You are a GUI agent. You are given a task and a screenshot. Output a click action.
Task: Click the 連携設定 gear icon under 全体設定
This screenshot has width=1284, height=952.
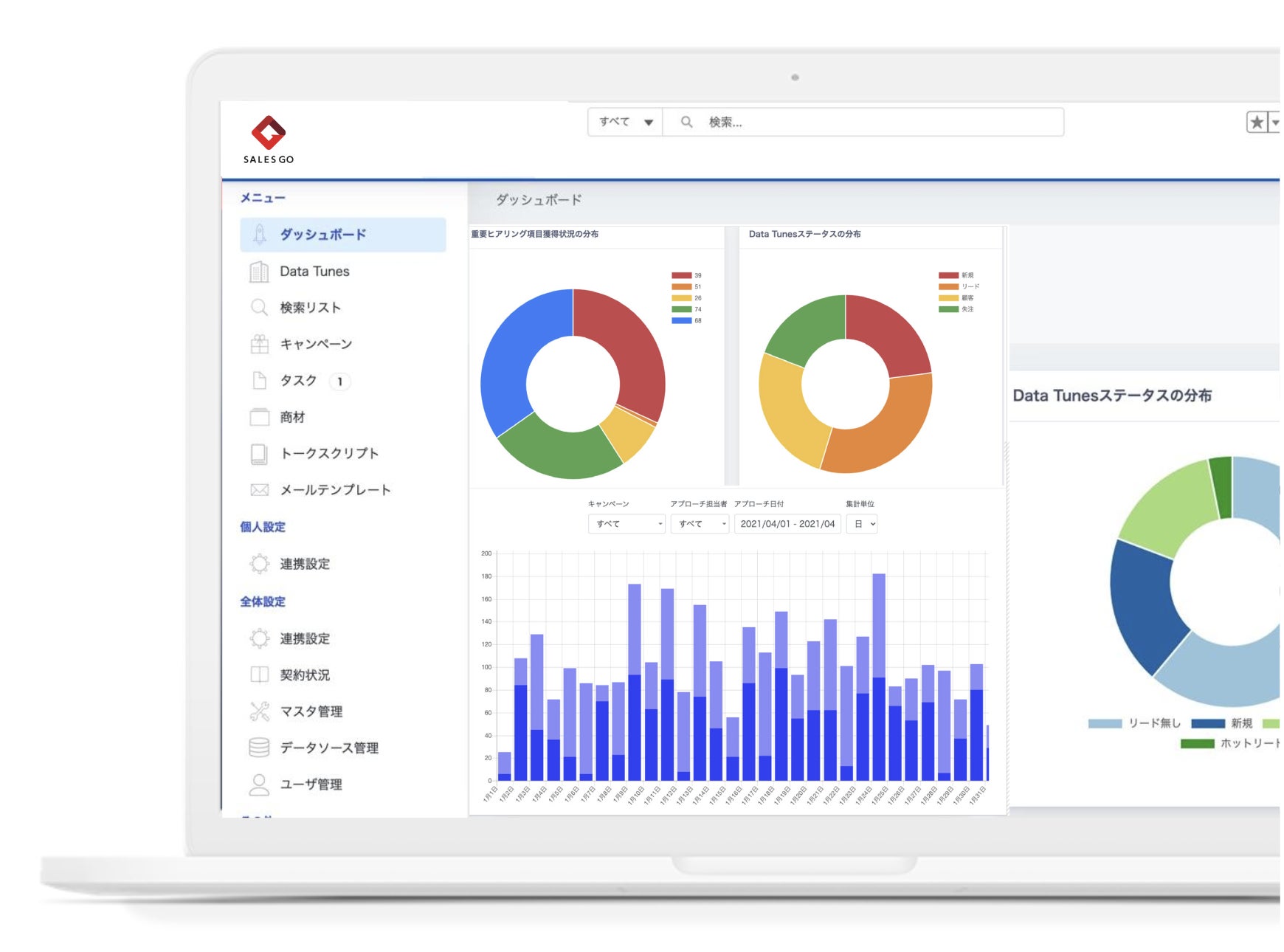click(x=259, y=638)
